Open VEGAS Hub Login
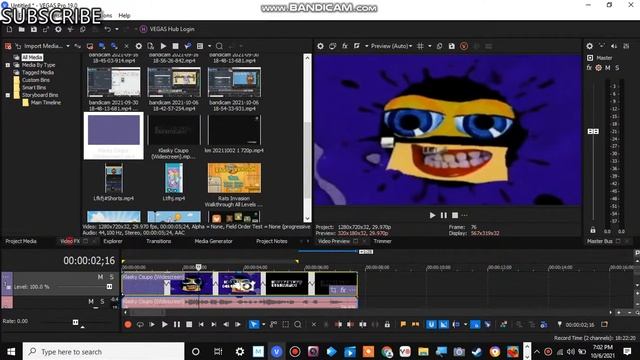 point(167,29)
